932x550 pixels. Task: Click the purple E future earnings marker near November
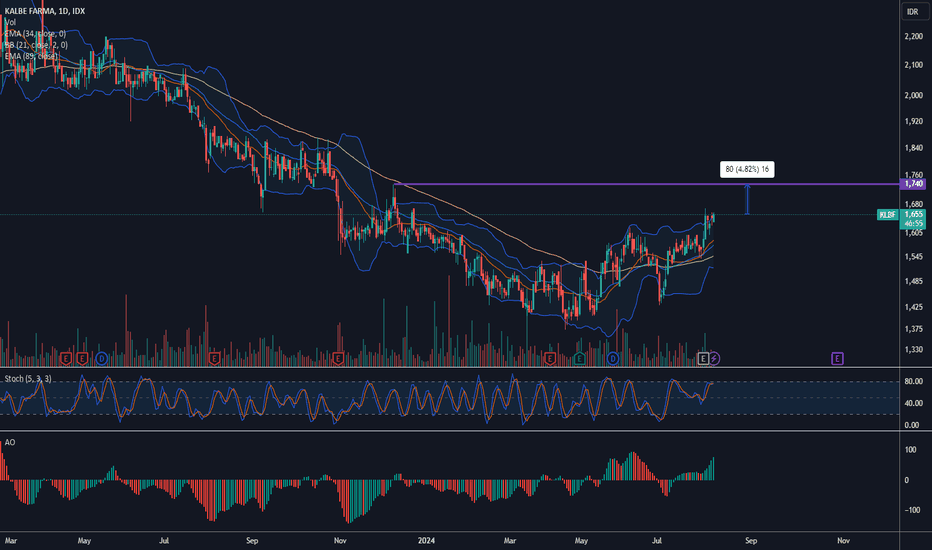click(837, 359)
